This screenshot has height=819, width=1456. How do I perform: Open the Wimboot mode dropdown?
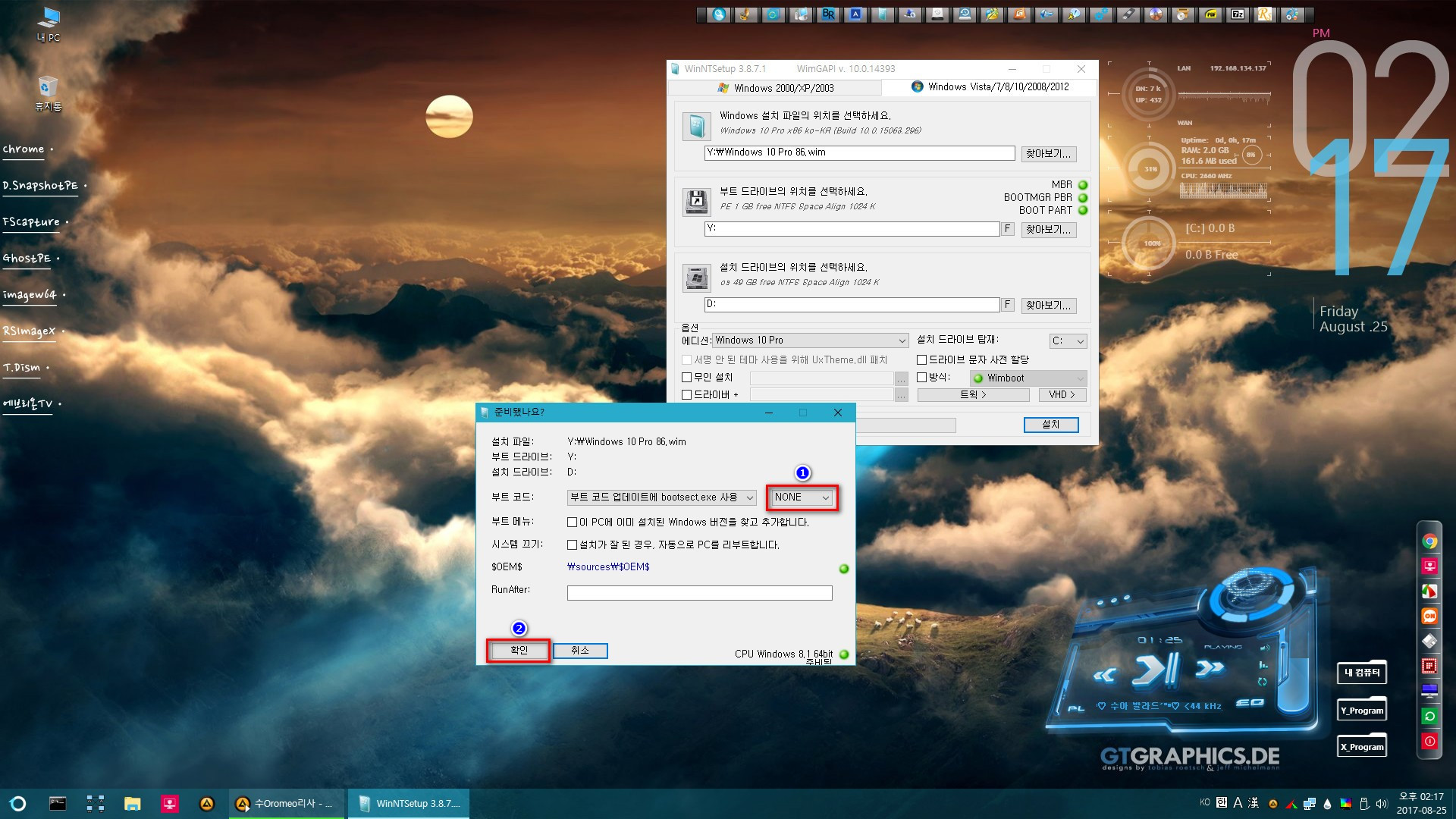tap(1028, 378)
